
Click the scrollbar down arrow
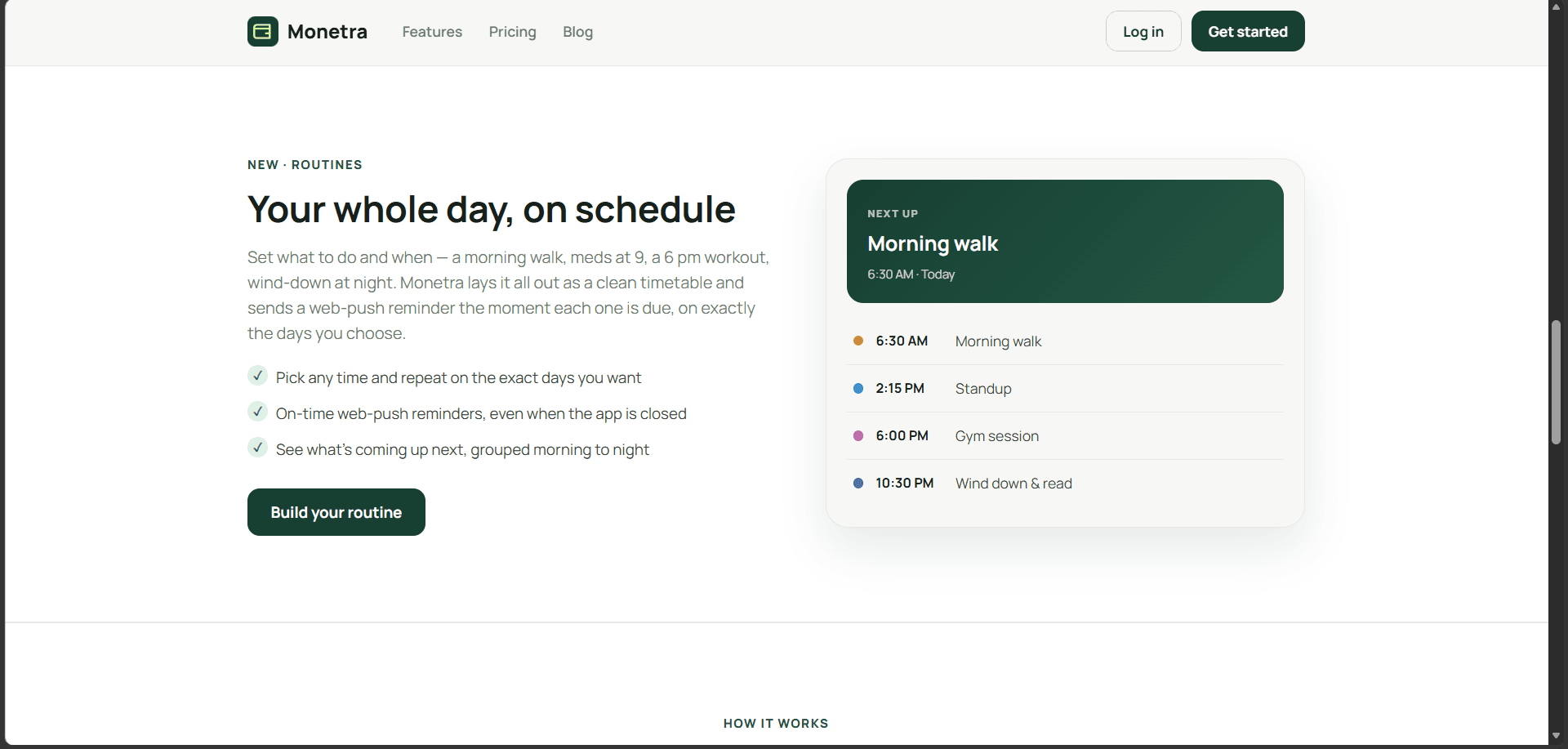(1557, 736)
